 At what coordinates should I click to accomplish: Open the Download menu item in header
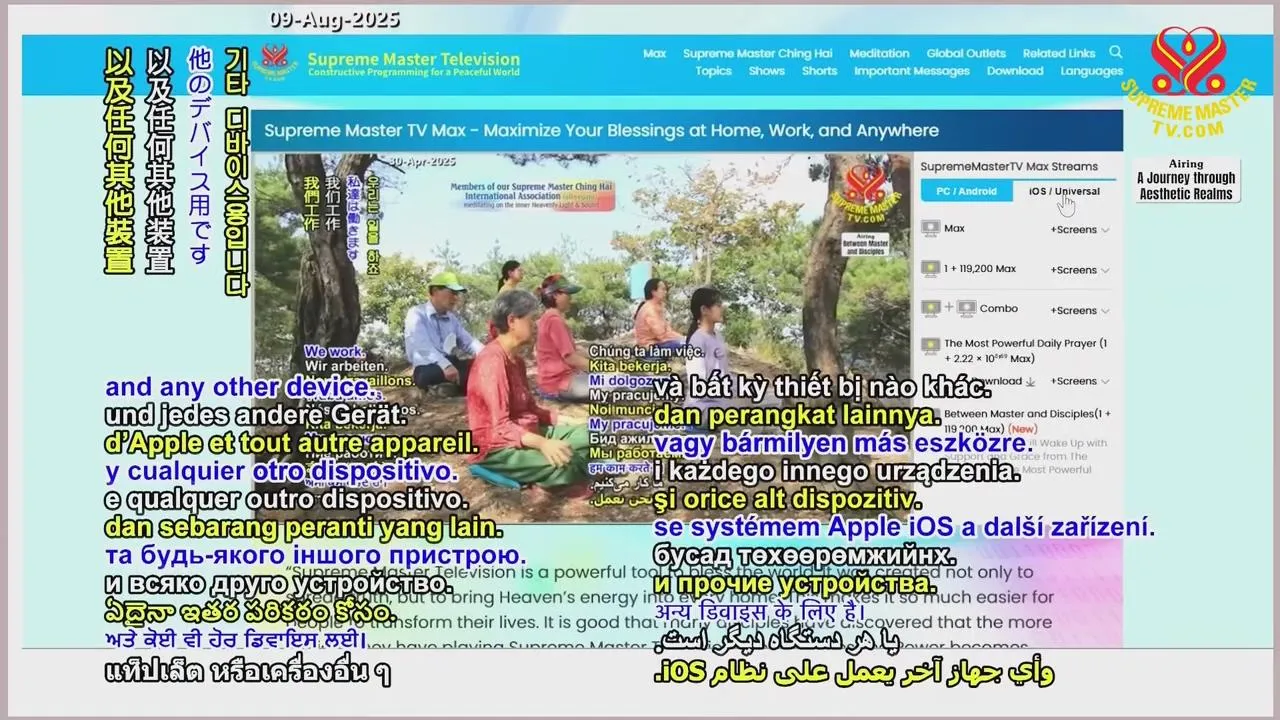tap(1015, 71)
